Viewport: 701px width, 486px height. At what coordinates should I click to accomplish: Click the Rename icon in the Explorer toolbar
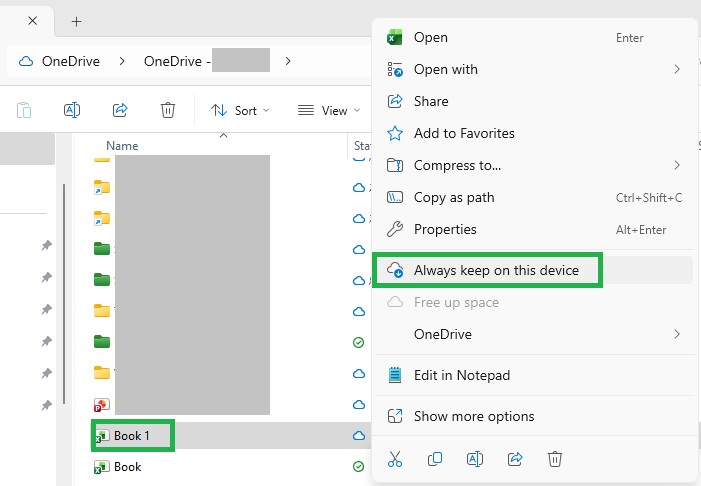pyautogui.click(x=72, y=110)
